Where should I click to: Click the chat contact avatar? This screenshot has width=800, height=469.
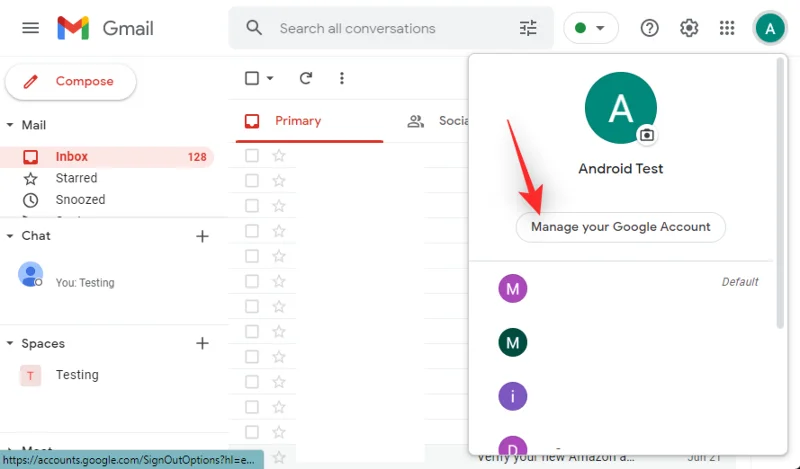coord(31,275)
